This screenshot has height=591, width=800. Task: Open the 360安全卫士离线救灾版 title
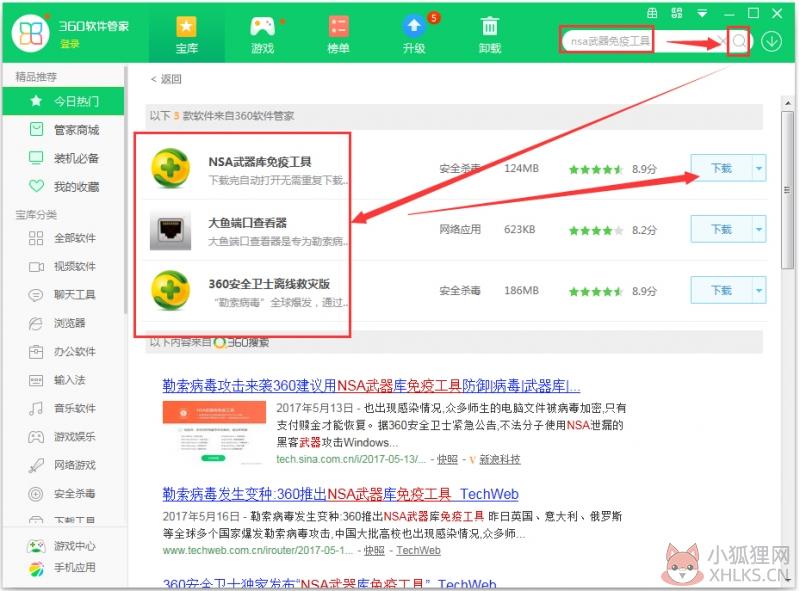[x=269, y=284]
